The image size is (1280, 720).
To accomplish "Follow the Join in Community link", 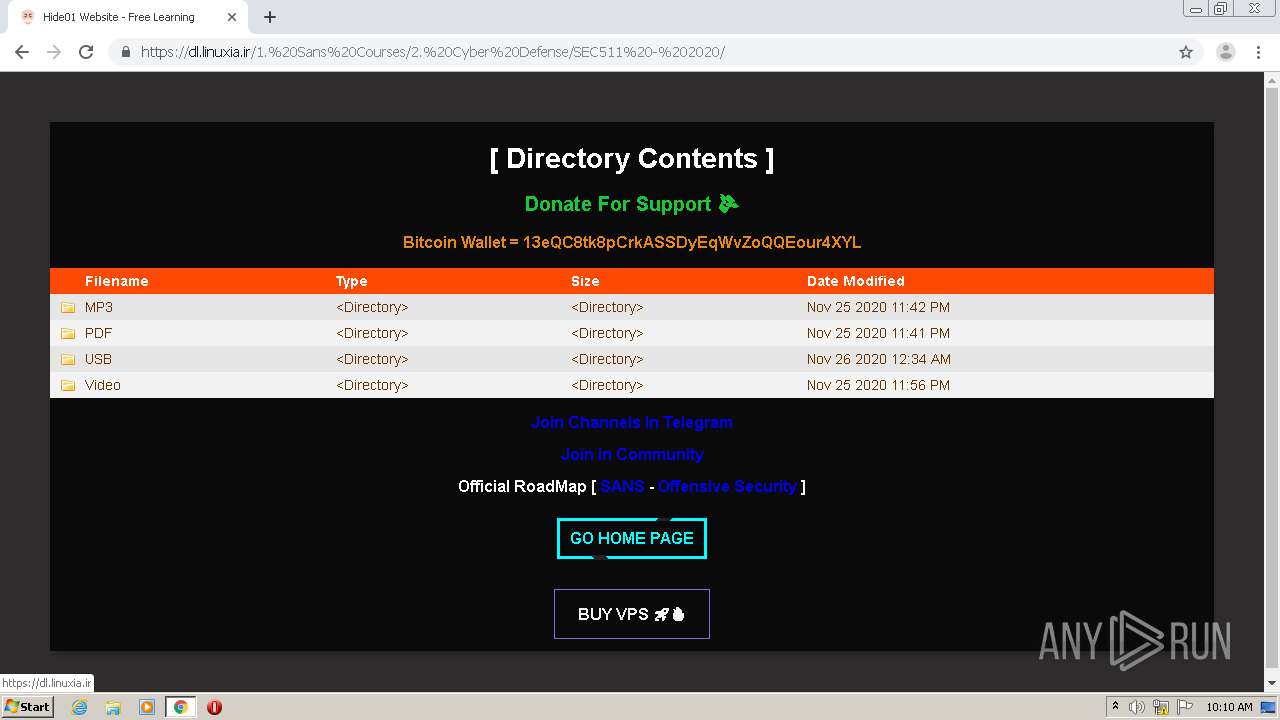I will (x=632, y=454).
